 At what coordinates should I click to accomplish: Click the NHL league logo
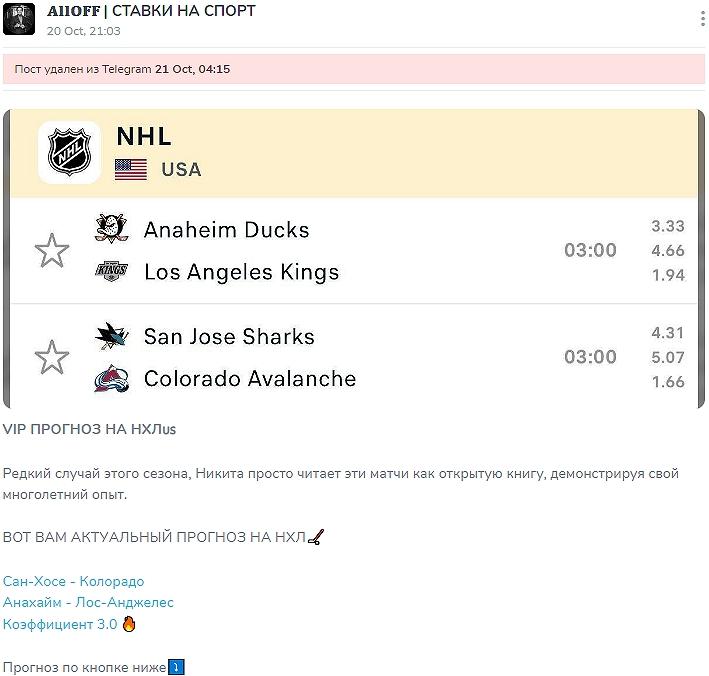[70, 153]
